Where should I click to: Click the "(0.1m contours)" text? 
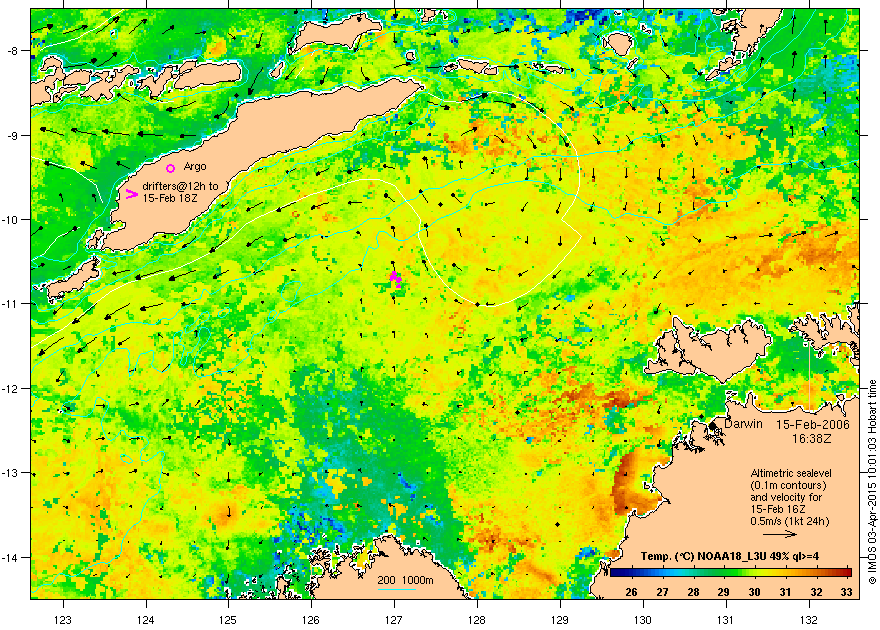click(x=788, y=485)
